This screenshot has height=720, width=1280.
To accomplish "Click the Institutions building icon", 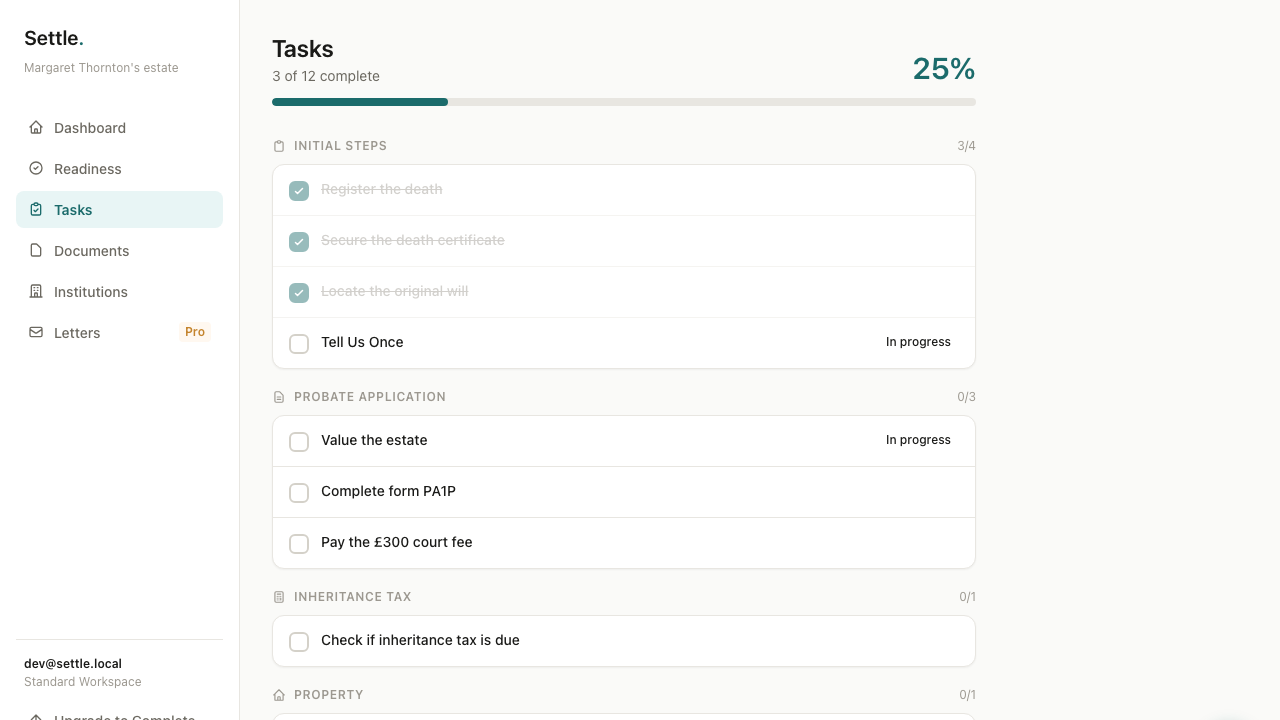I will click(x=36, y=291).
